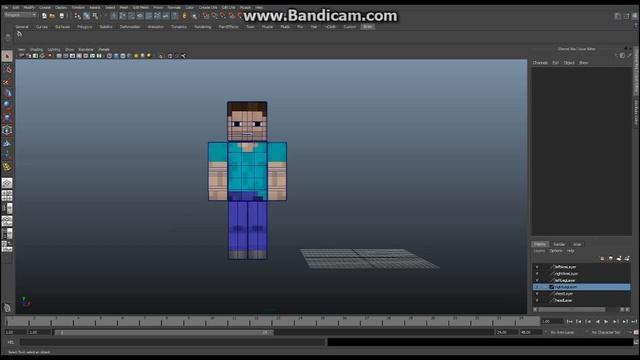Select the headLayer row
Viewport: 640px width, 360px height.
point(582,300)
